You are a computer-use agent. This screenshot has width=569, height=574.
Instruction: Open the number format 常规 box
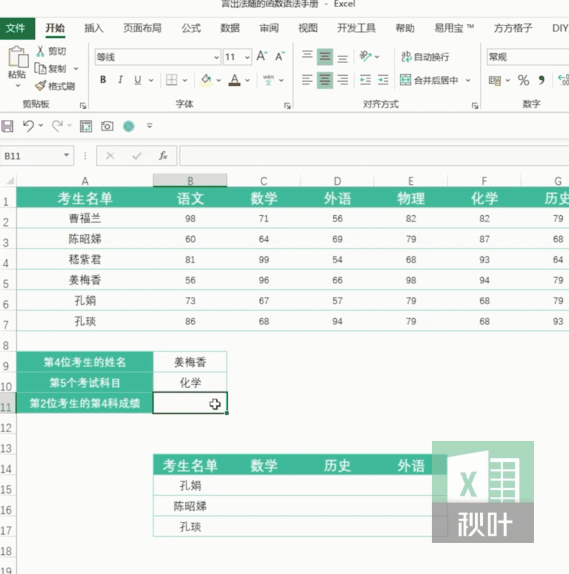[x=528, y=57]
